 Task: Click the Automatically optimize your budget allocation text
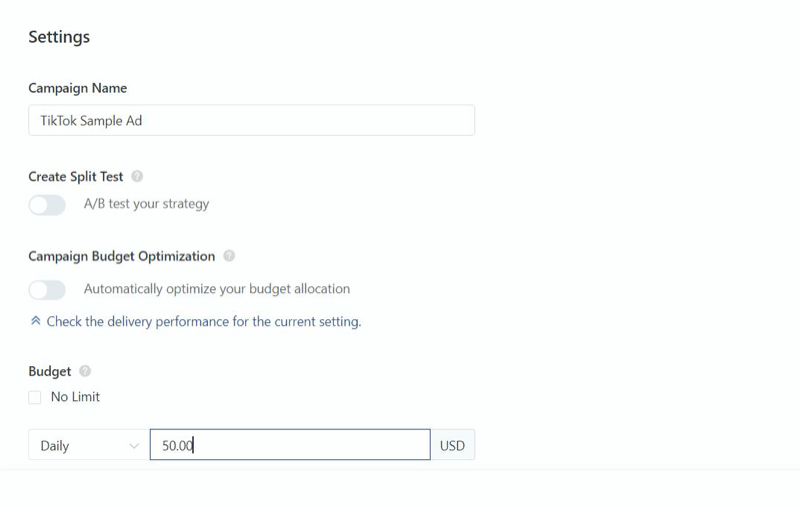pos(217,289)
